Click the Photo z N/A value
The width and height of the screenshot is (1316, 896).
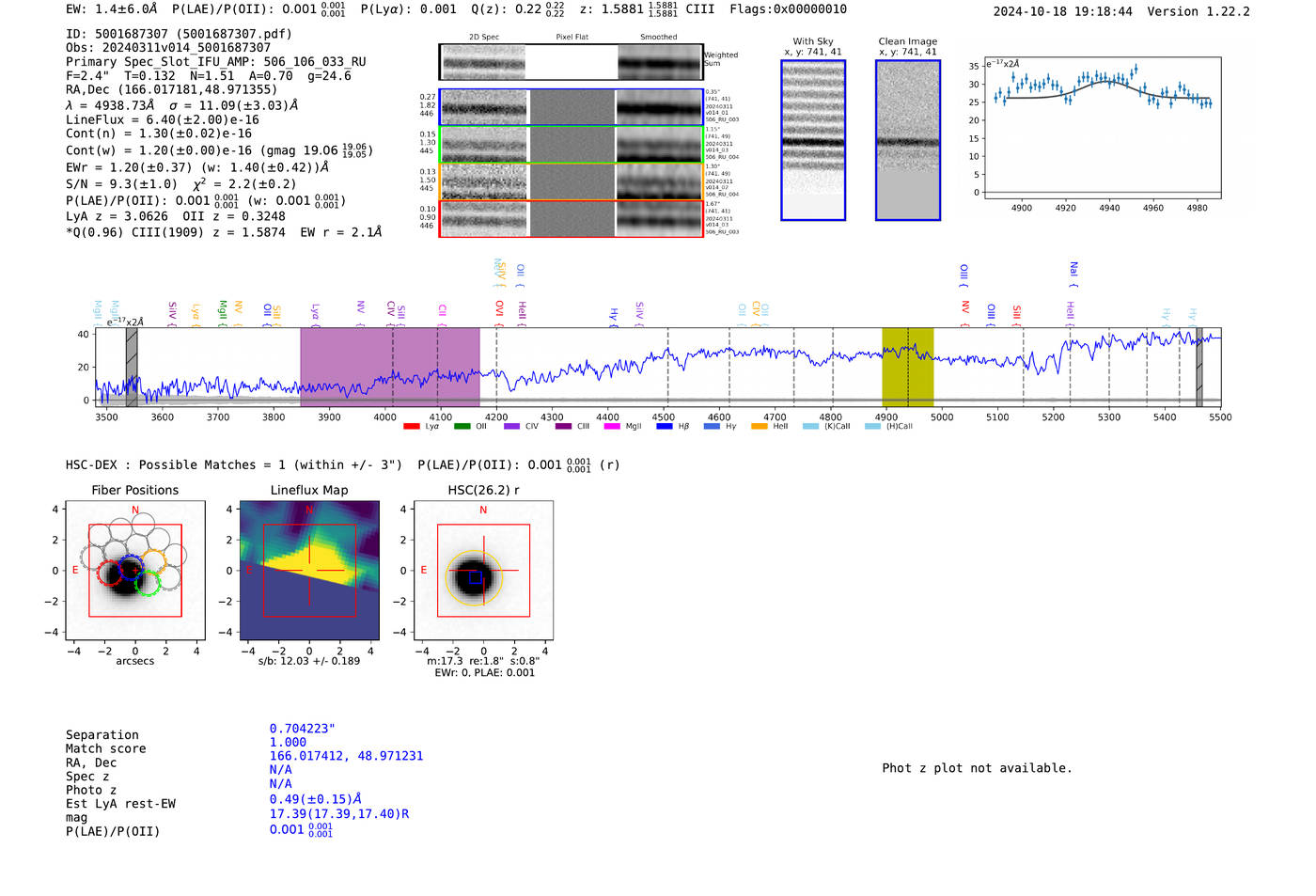coord(280,783)
